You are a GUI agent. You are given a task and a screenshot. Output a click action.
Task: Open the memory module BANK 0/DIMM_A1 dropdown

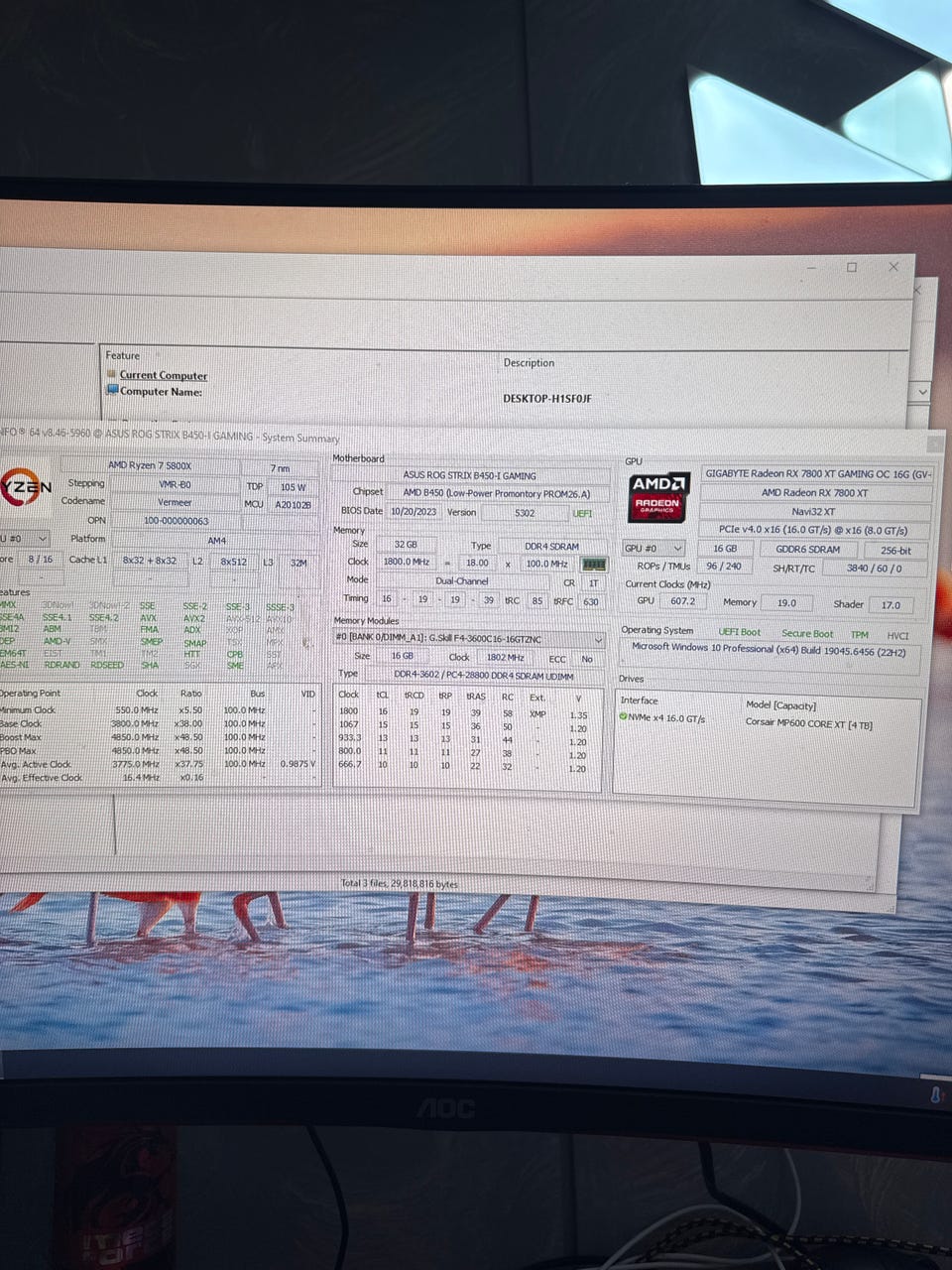tap(469, 638)
